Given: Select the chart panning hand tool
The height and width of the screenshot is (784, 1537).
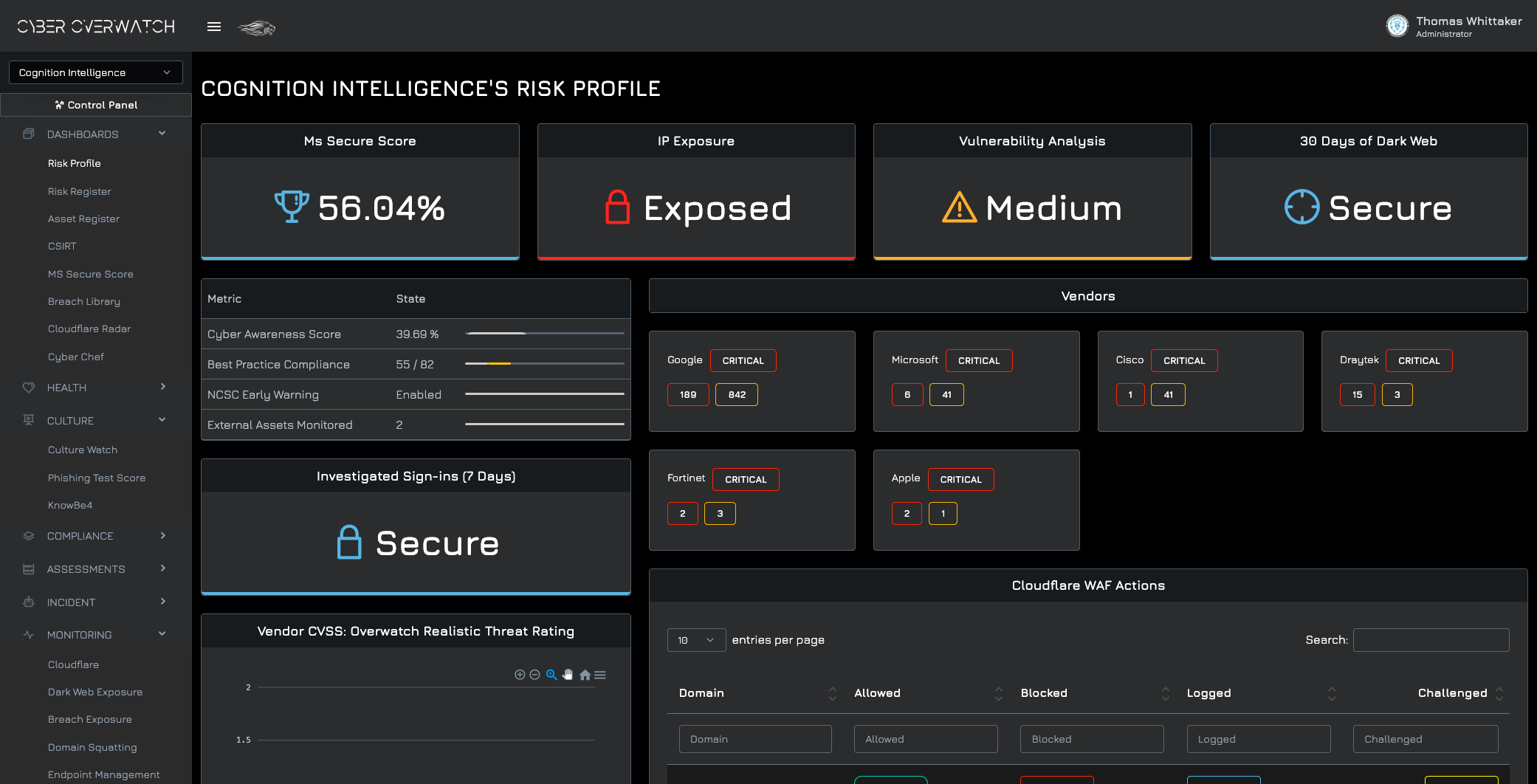Looking at the screenshot, I should (568, 675).
